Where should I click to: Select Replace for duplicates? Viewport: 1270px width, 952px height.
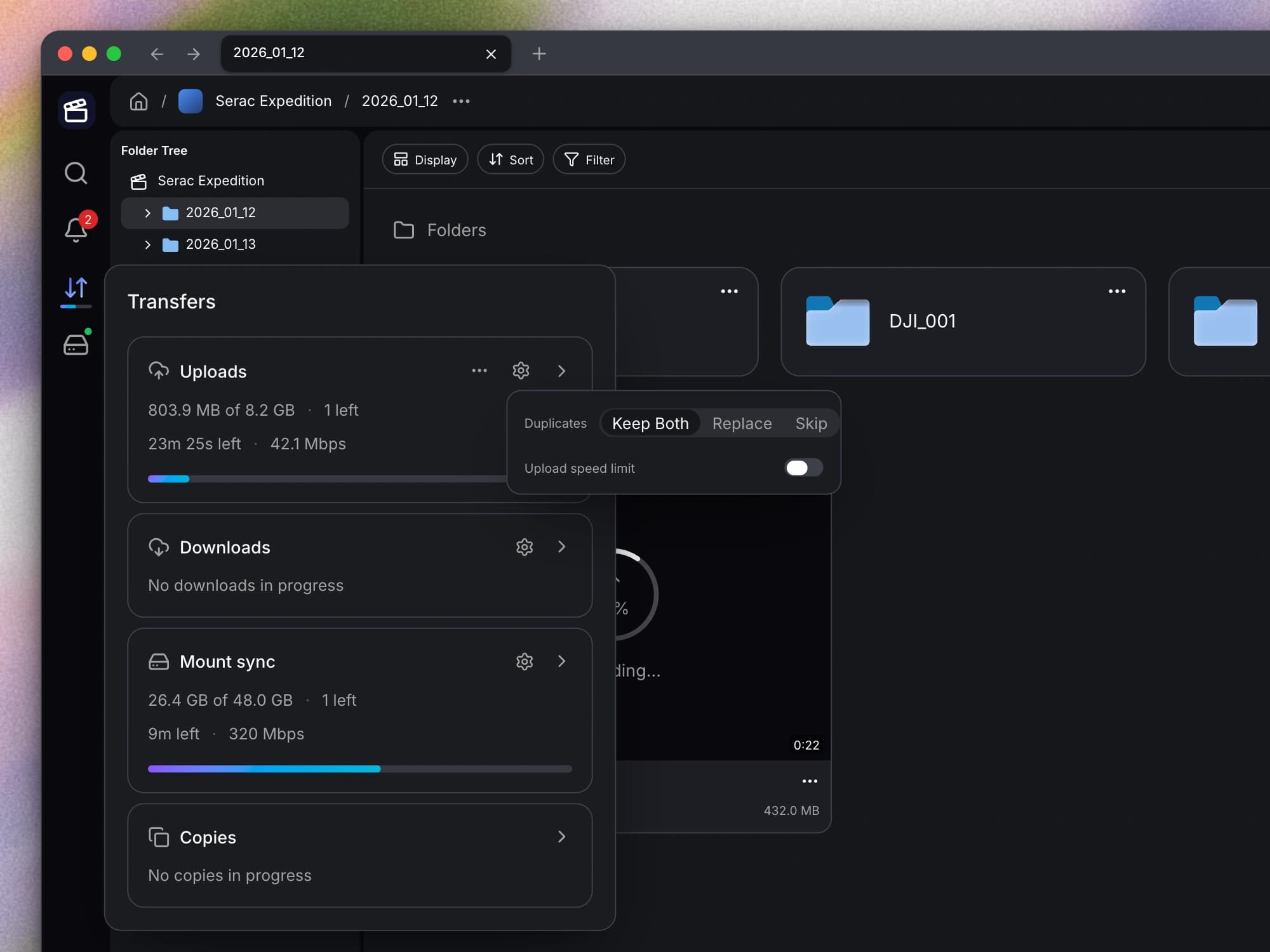coord(742,423)
